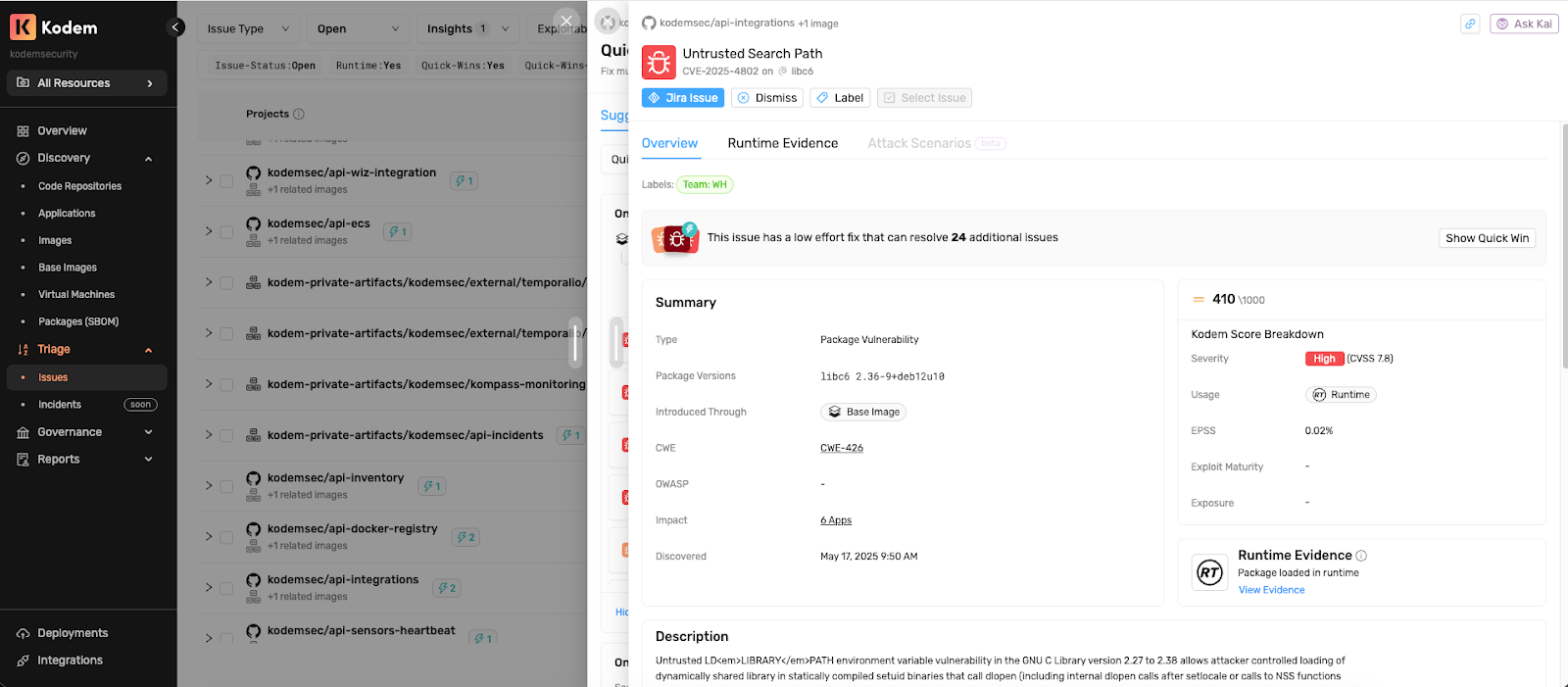Click the Runtime usage badge

1341,395
